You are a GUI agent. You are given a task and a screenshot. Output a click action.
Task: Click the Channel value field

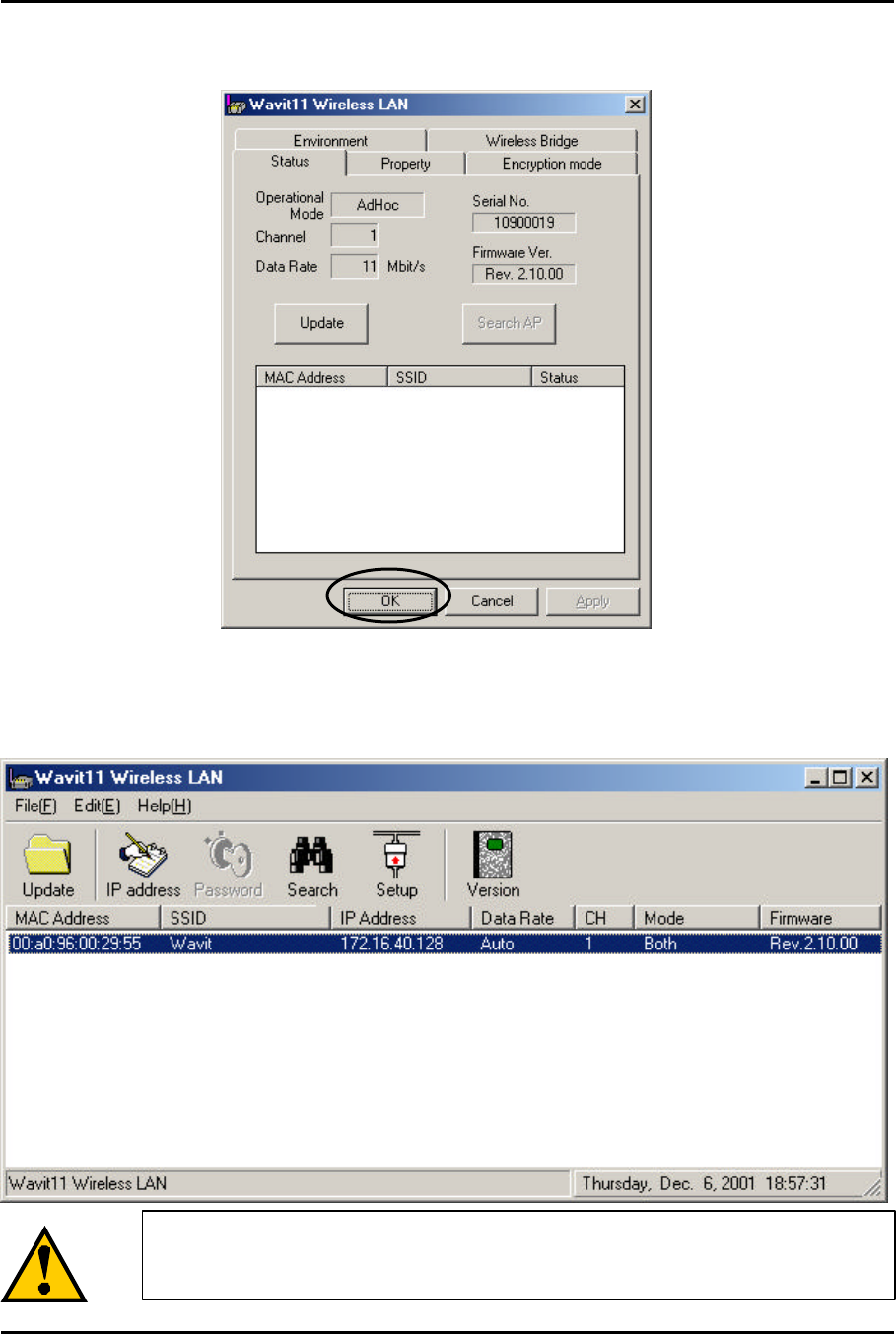coord(355,236)
